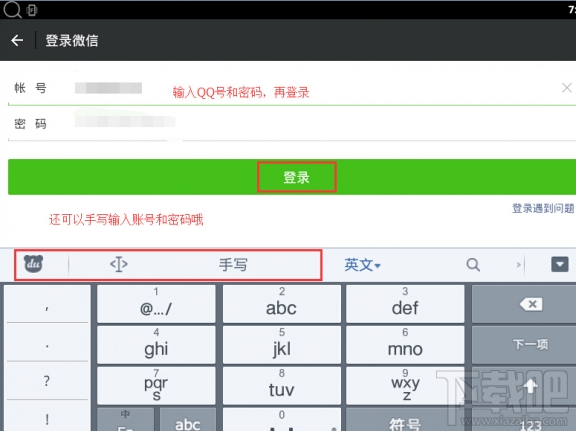Tap the backspace delete key

pyautogui.click(x=523, y=304)
